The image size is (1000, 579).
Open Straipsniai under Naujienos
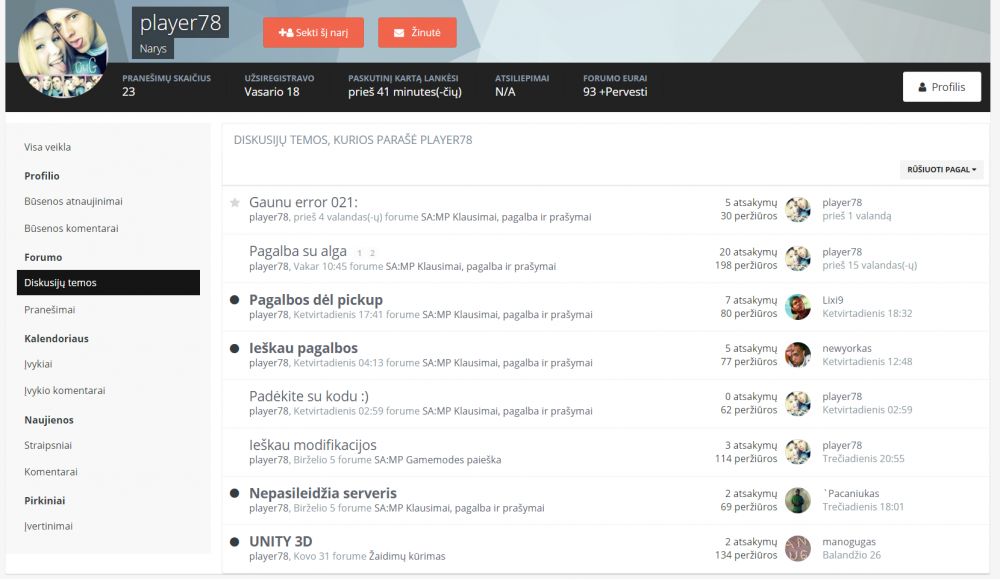click(48, 446)
